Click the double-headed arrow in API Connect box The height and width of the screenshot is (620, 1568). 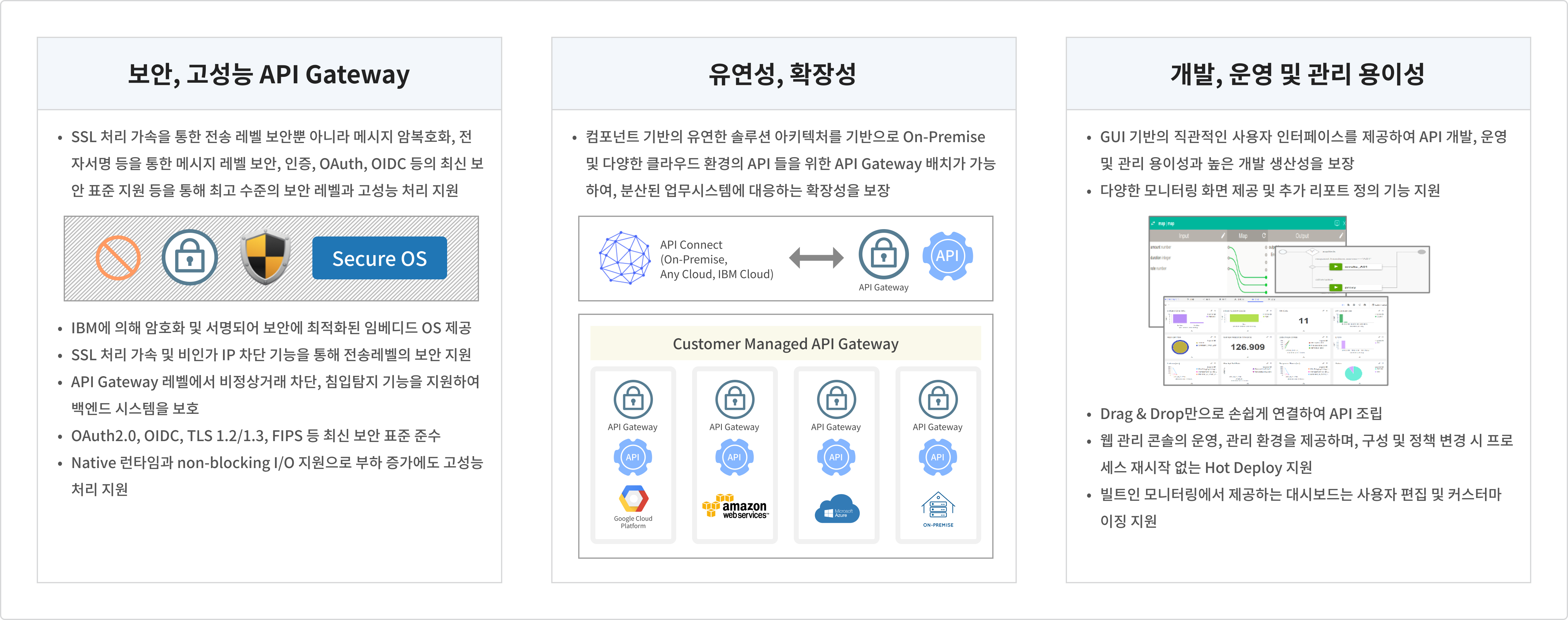[816, 258]
